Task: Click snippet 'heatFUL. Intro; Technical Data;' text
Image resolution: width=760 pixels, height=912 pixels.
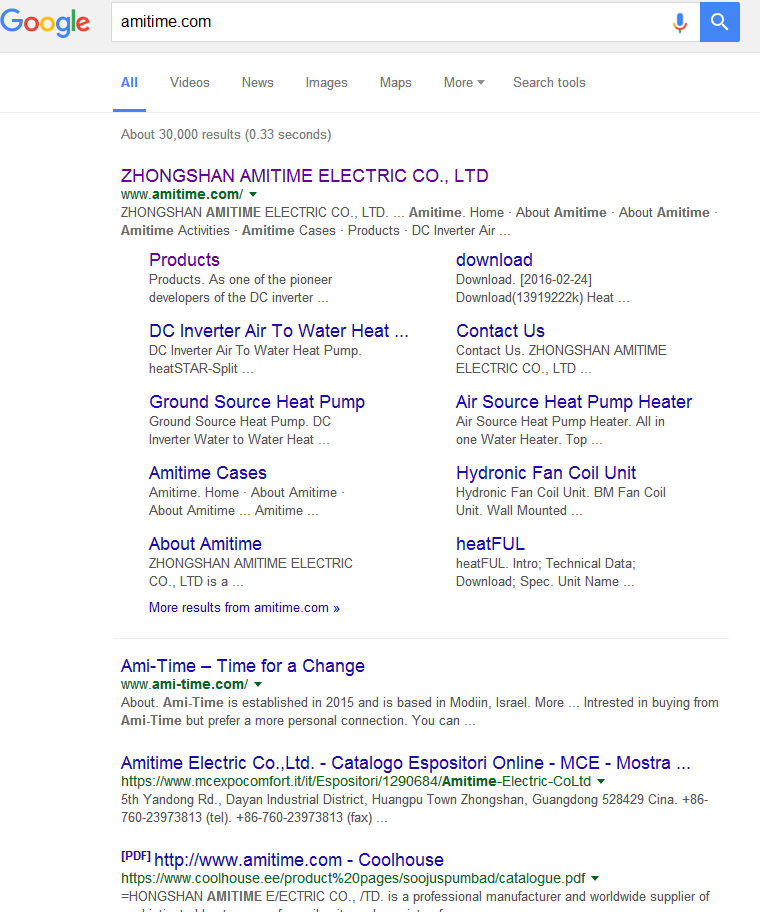Action: pyautogui.click(x=545, y=564)
